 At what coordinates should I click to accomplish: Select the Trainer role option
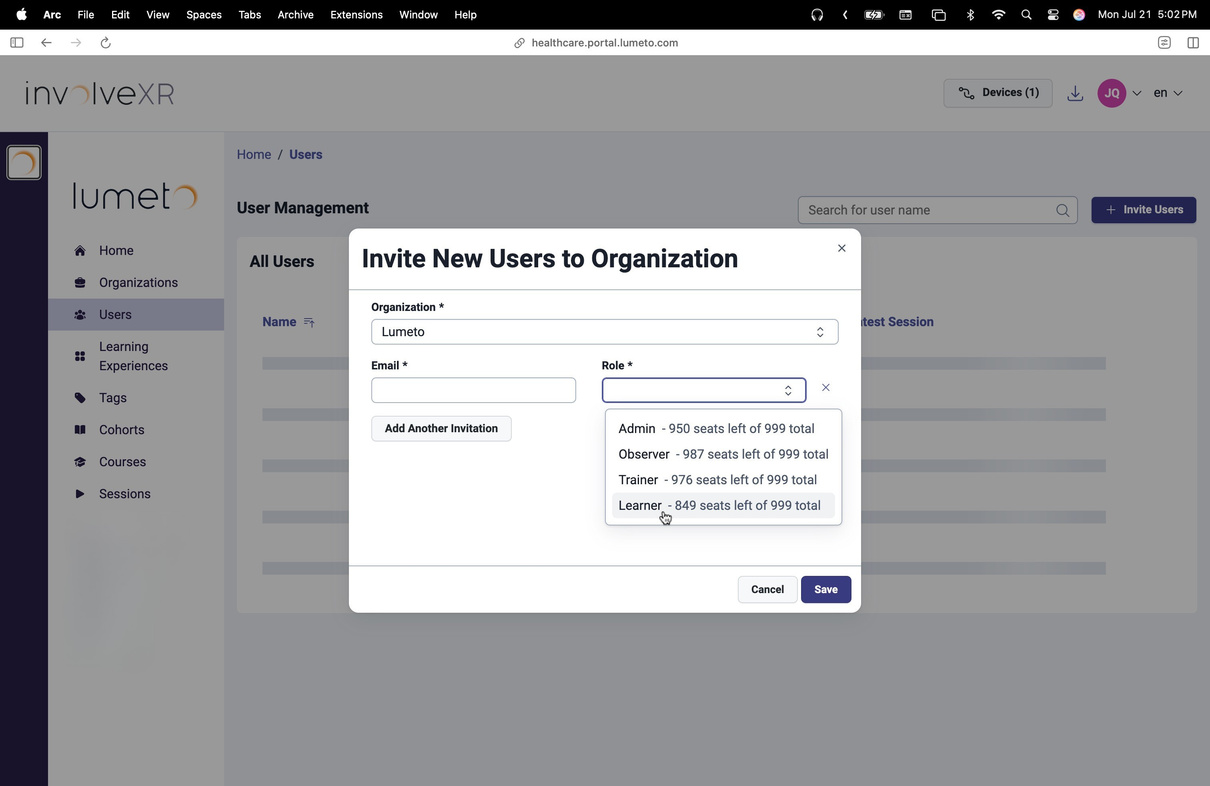[x=723, y=480]
